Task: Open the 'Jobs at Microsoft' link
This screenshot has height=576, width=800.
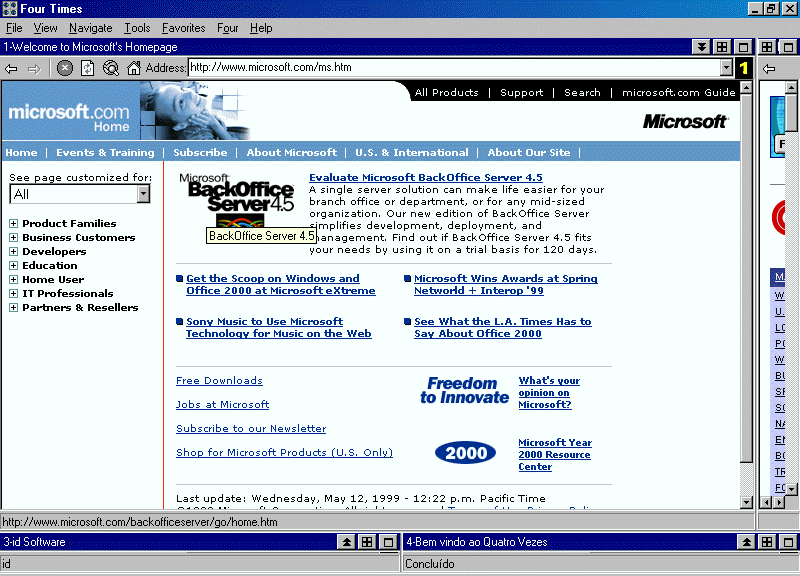Action: (x=222, y=405)
